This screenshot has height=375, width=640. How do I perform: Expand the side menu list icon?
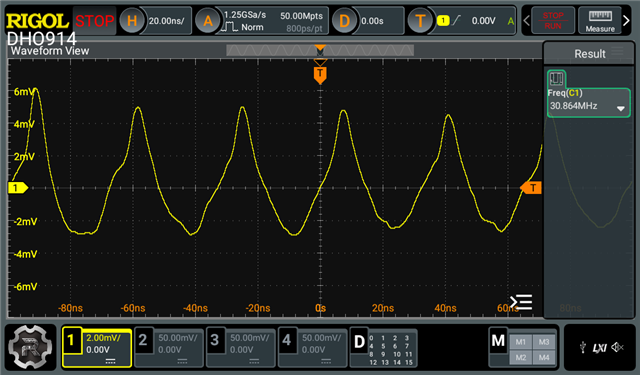pyautogui.click(x=521, y=302)
